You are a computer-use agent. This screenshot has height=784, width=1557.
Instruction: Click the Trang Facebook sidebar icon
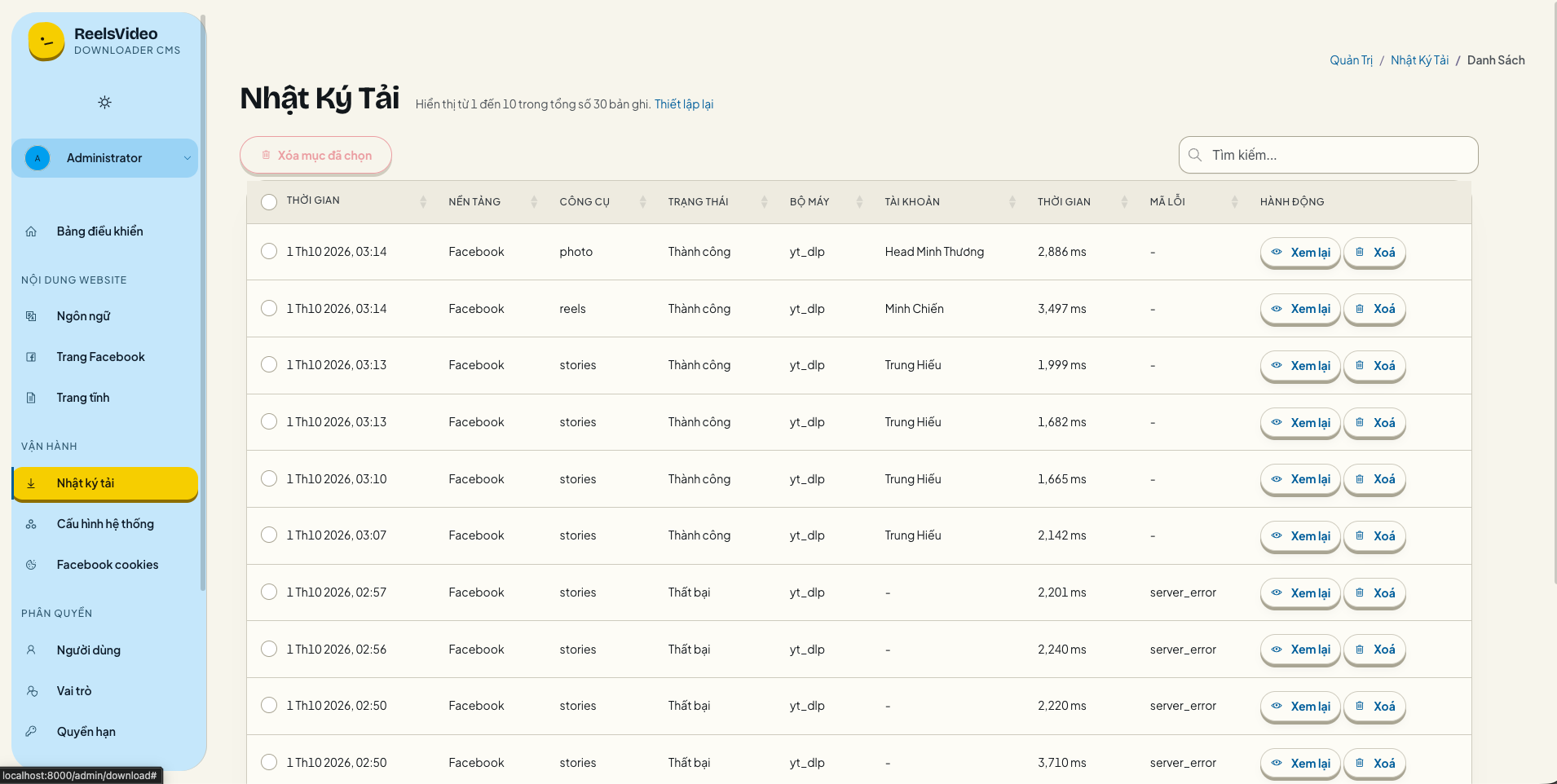click(x=31, y=357)
